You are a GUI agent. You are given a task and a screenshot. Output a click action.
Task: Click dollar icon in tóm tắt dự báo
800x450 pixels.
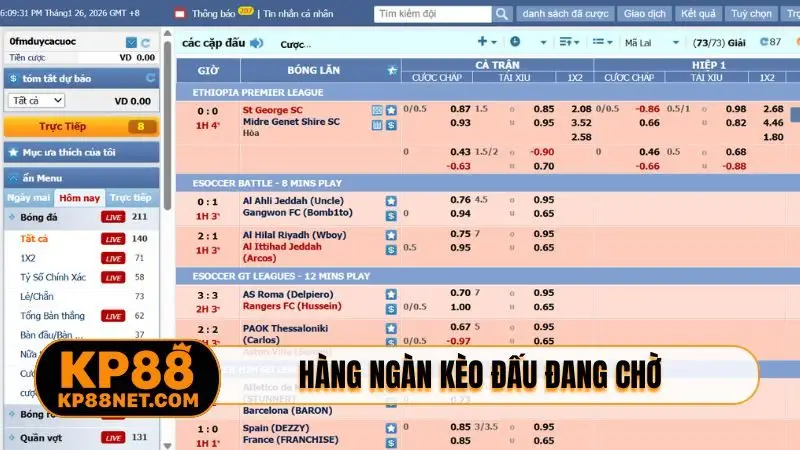pyautogui.click(x=13, y=79)
